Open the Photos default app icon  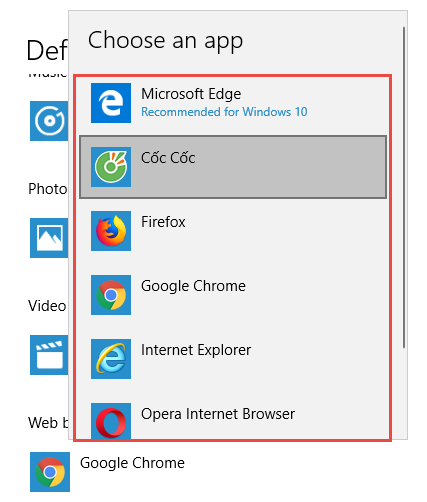(49, 238)
